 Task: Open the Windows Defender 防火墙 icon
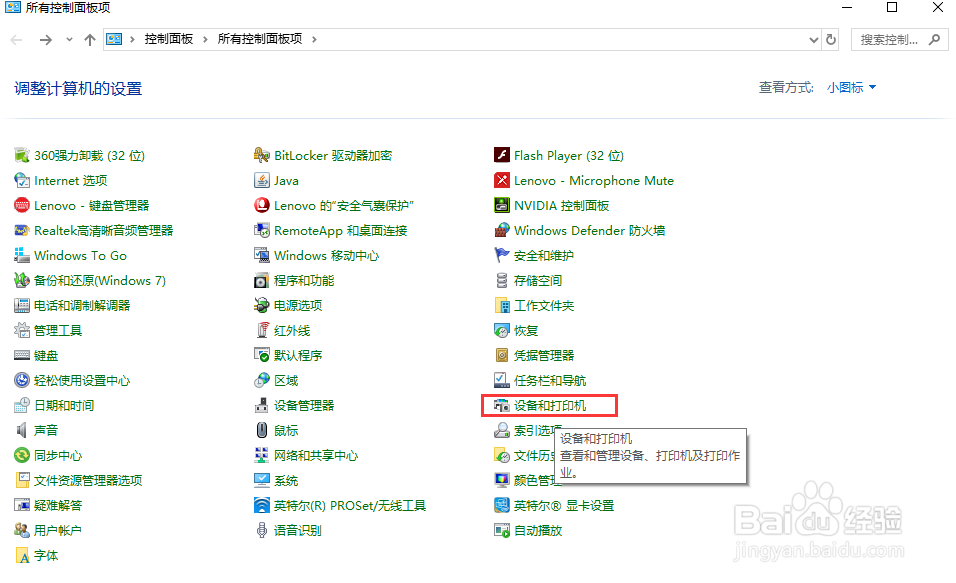tap(502, 231)
